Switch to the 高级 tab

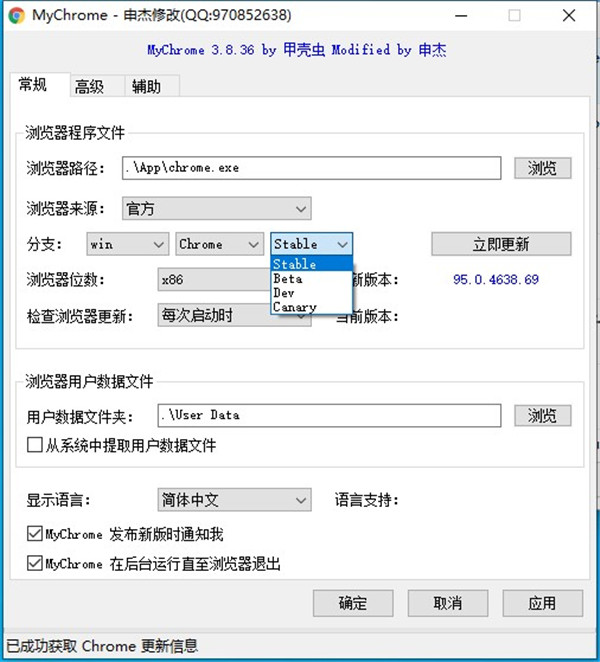(x=89, y=87)
